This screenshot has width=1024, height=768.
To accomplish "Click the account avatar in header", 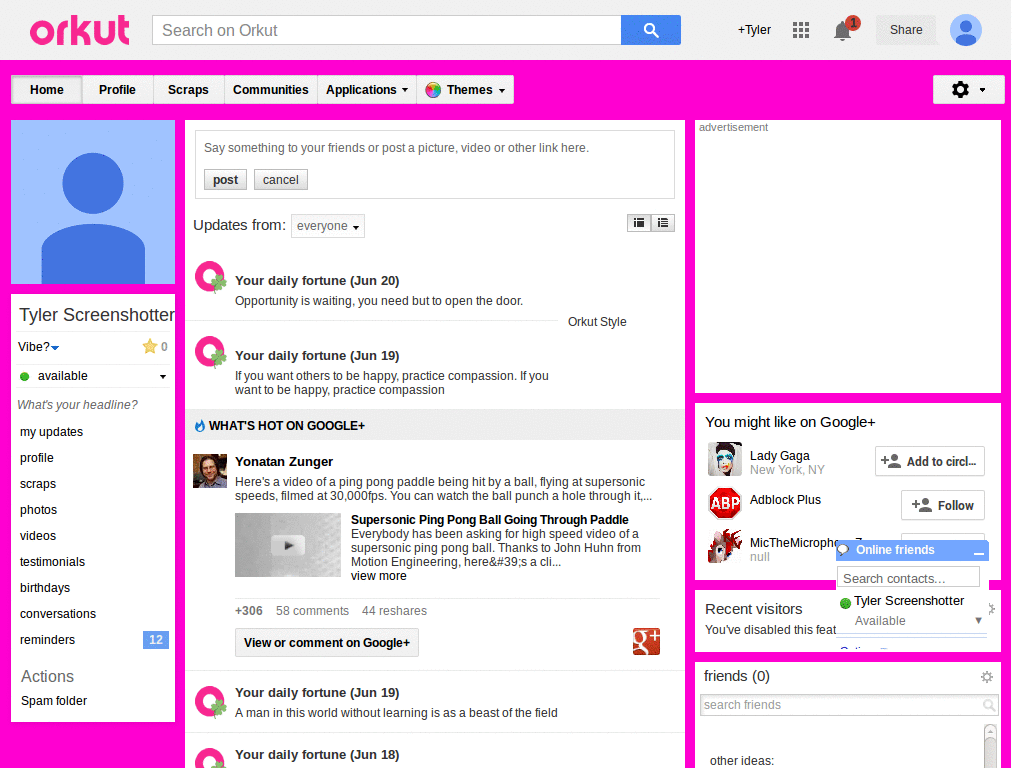I will [x=966, y=30].
